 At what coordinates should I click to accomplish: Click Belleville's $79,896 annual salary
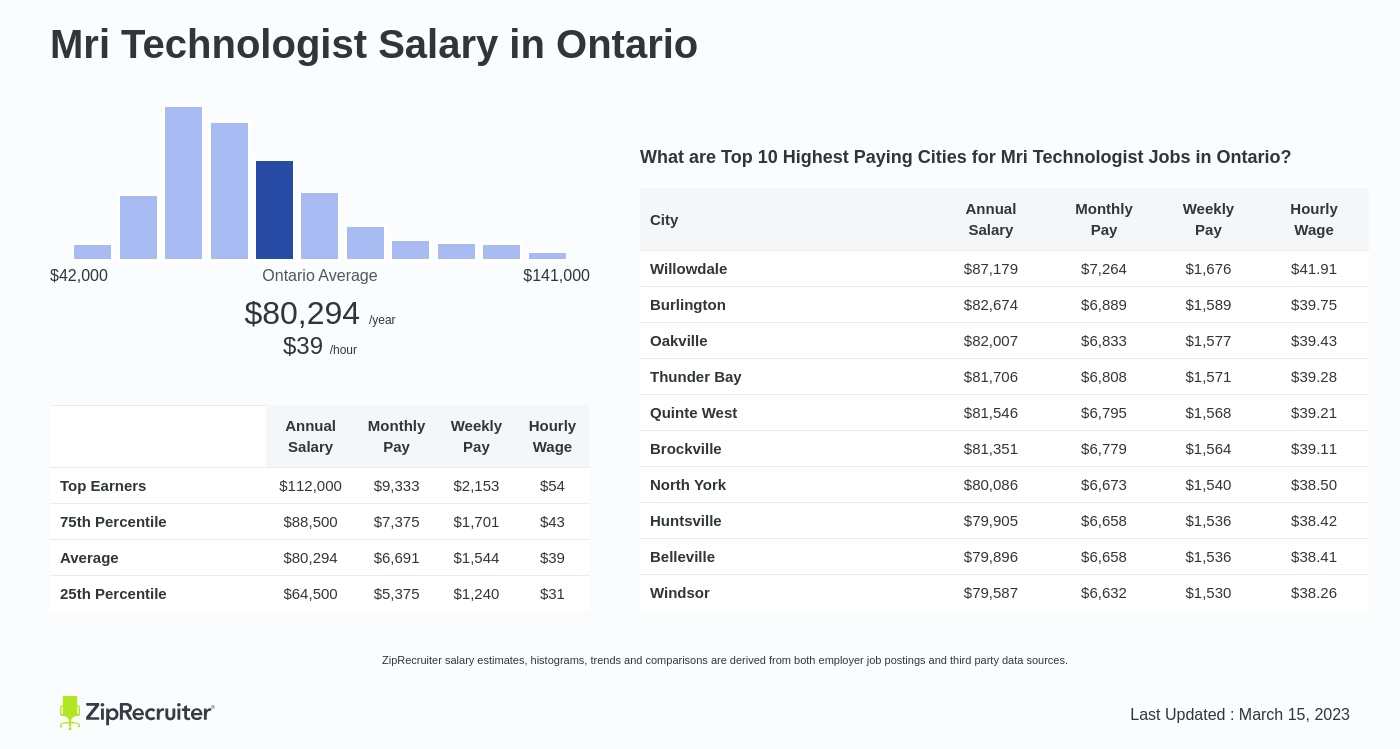(x=991, y=557)
